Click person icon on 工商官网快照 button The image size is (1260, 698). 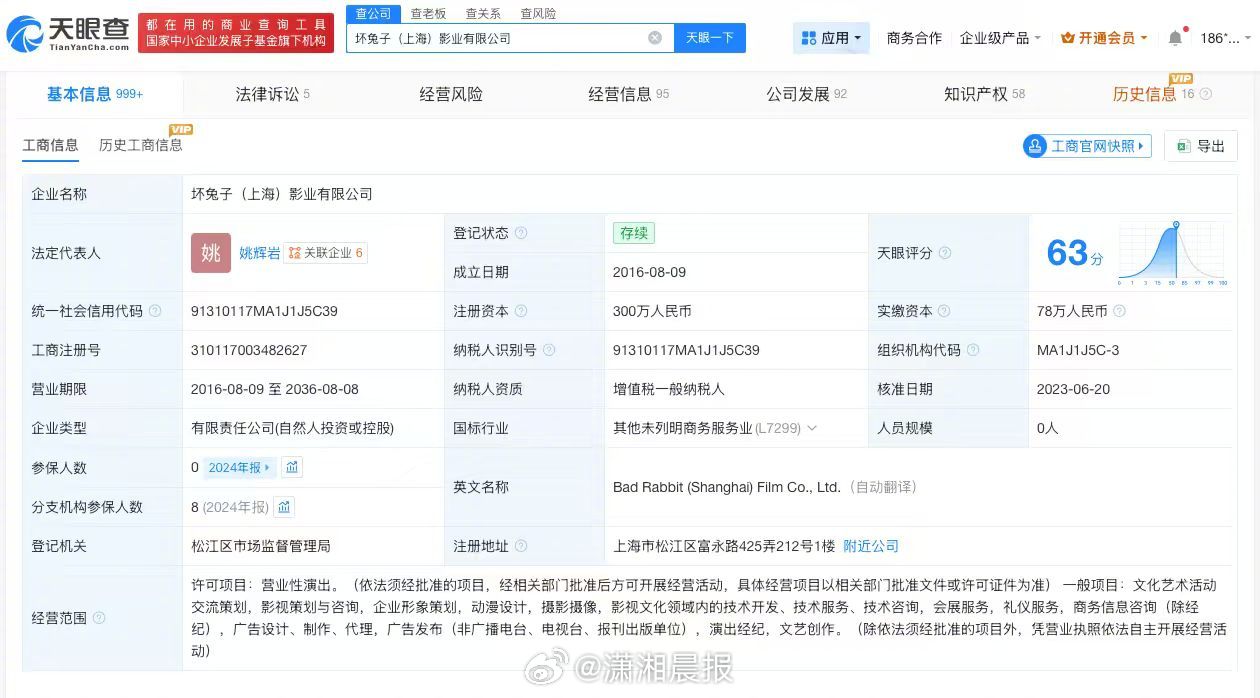1035,146
